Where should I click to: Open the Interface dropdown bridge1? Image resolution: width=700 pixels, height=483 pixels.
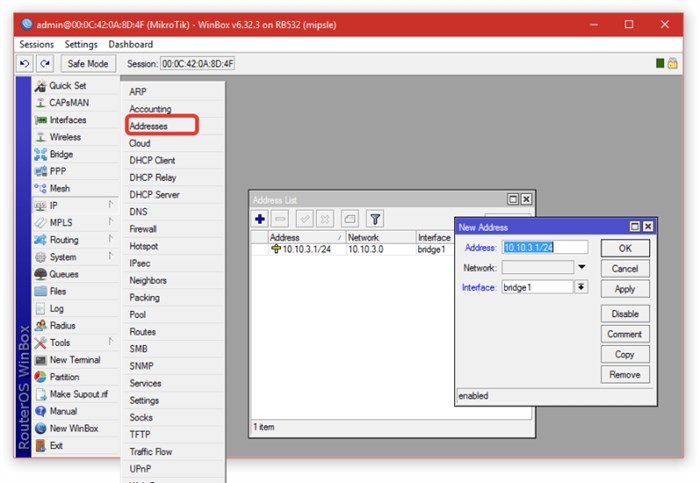tap(581, 287)
